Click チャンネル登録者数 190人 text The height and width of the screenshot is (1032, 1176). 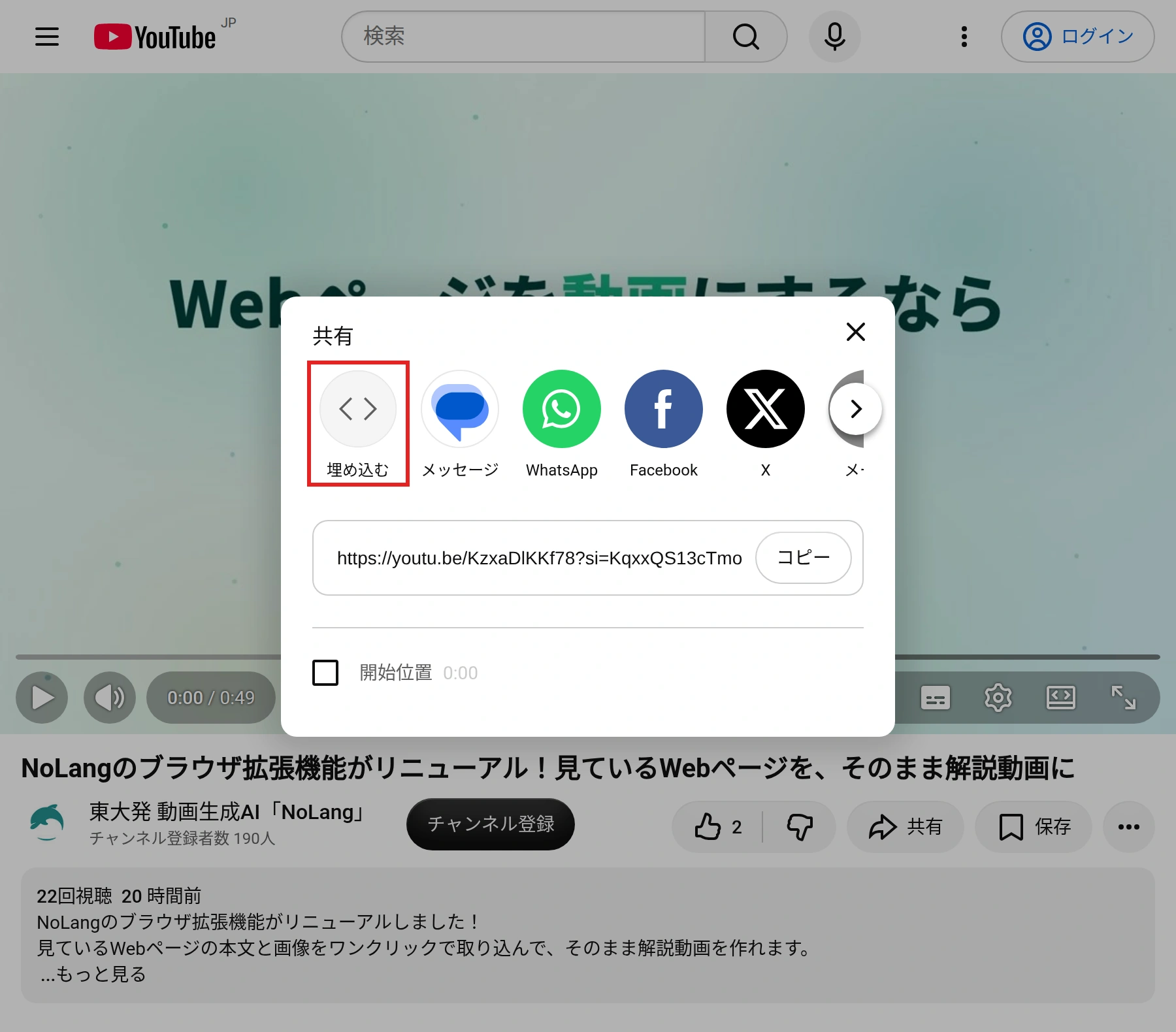[x=182, y=838]
